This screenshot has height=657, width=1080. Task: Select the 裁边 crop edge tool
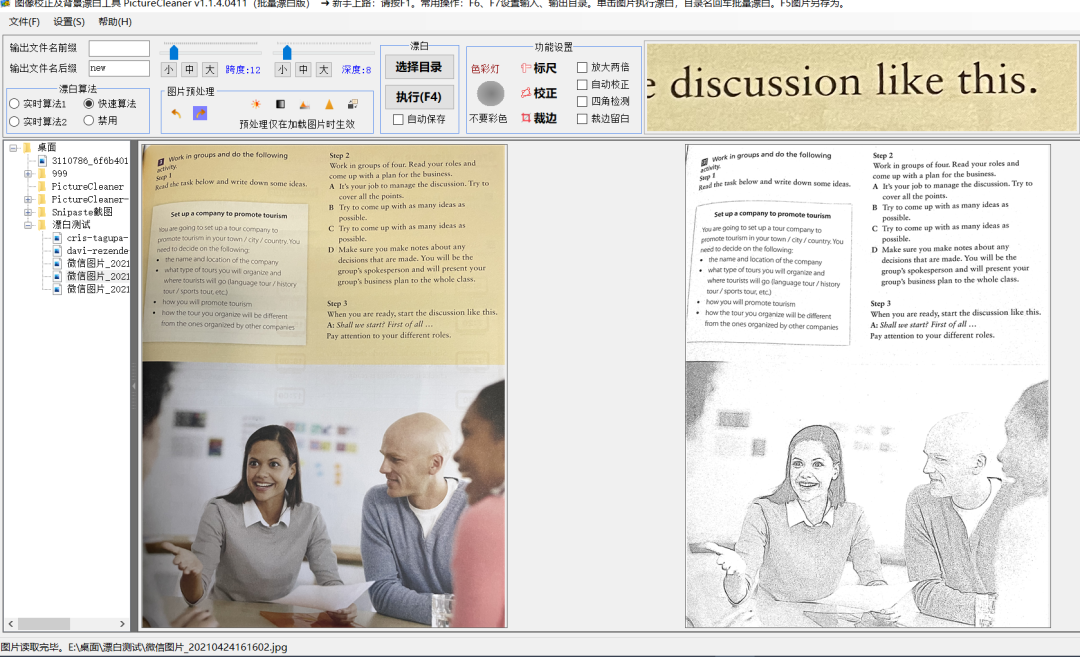tap(538, 118)
